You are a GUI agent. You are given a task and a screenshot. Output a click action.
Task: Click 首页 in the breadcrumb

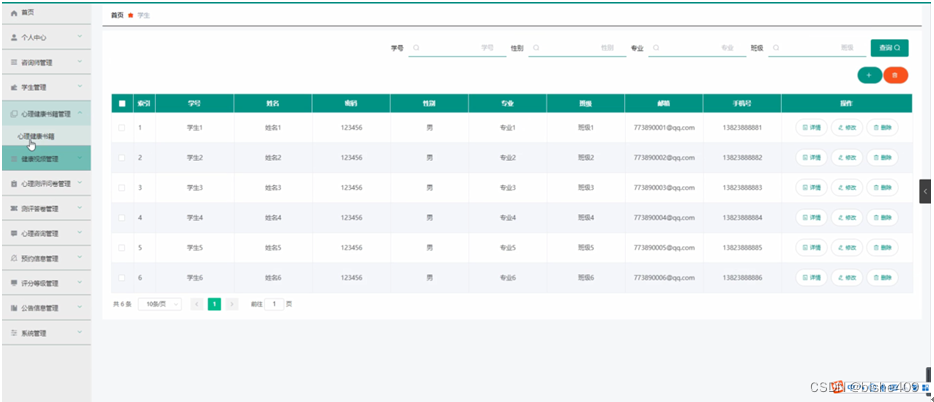pos(117,15)
